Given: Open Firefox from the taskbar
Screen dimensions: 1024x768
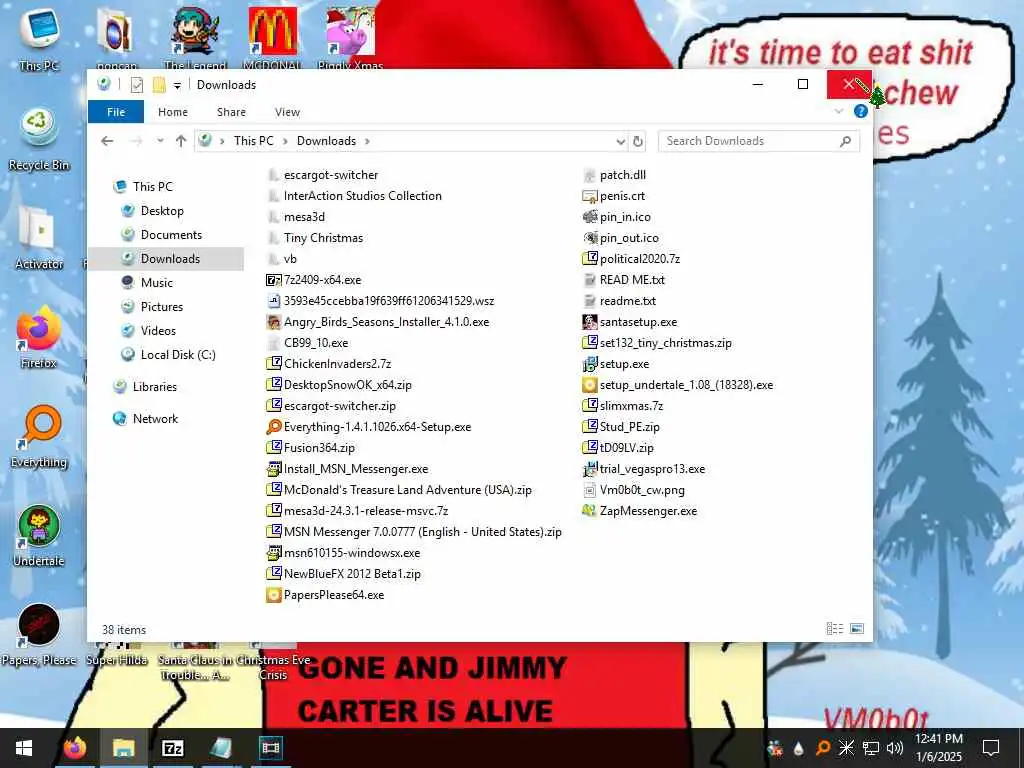Looking at the screenshot, I should (74, 748).
